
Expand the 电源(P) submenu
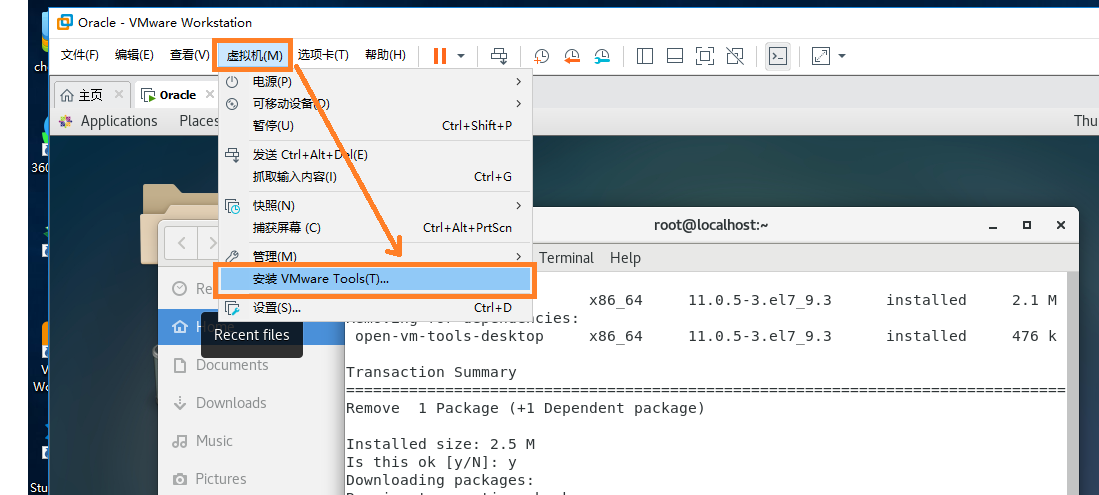tap(376, 81)
